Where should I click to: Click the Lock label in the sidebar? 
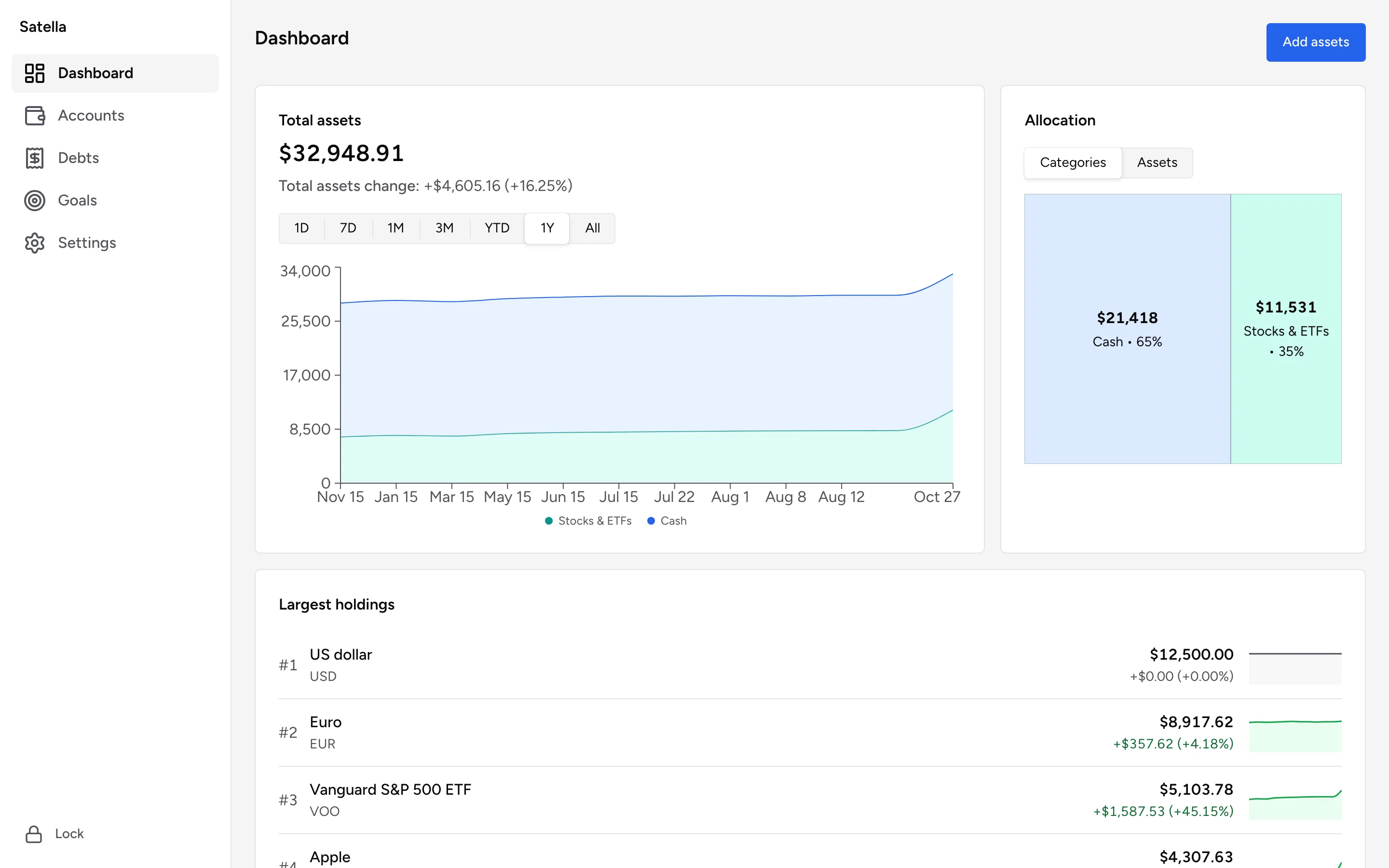click(69, 834)
